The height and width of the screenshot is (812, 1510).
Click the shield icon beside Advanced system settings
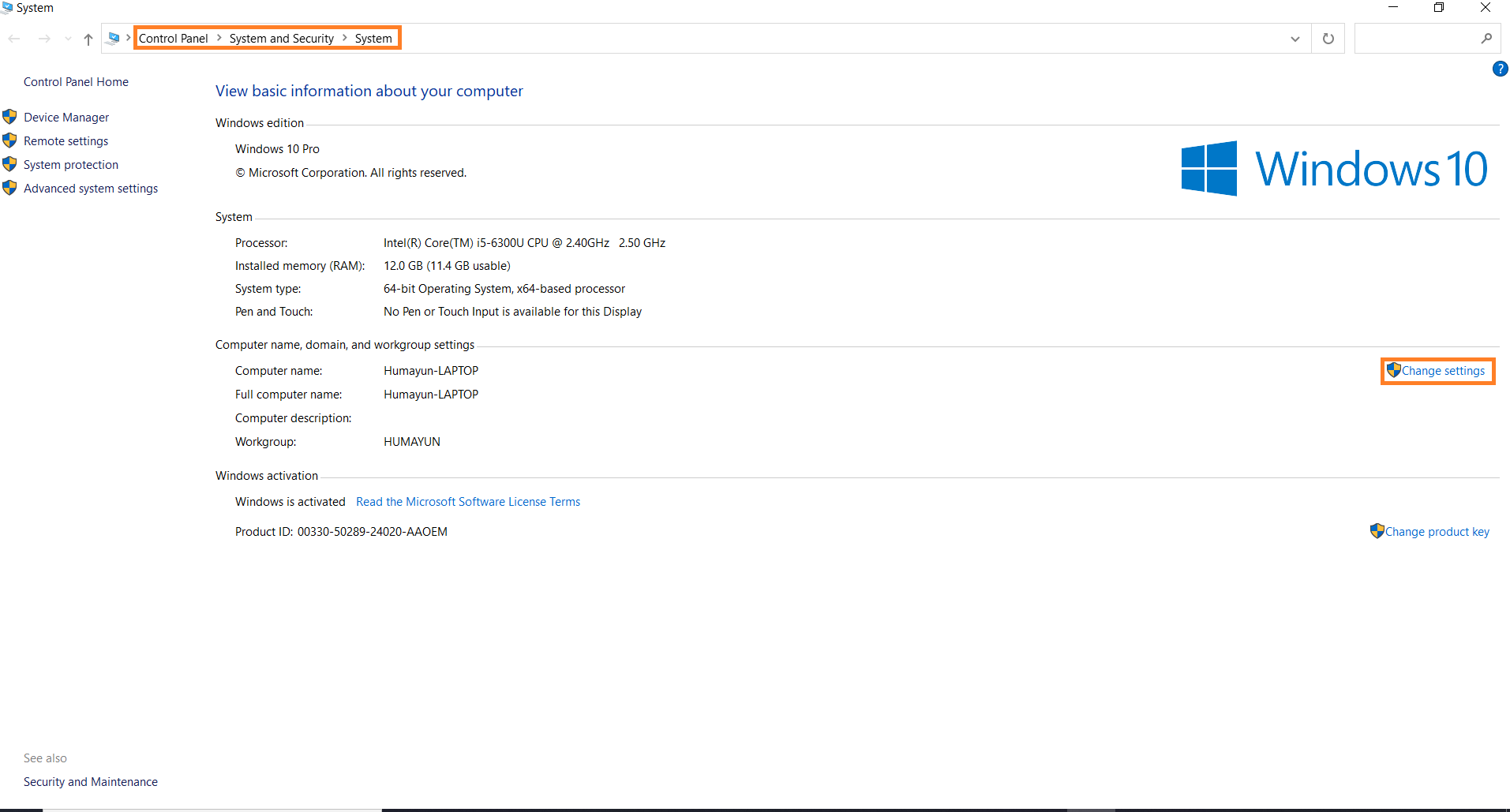point(9,188)
